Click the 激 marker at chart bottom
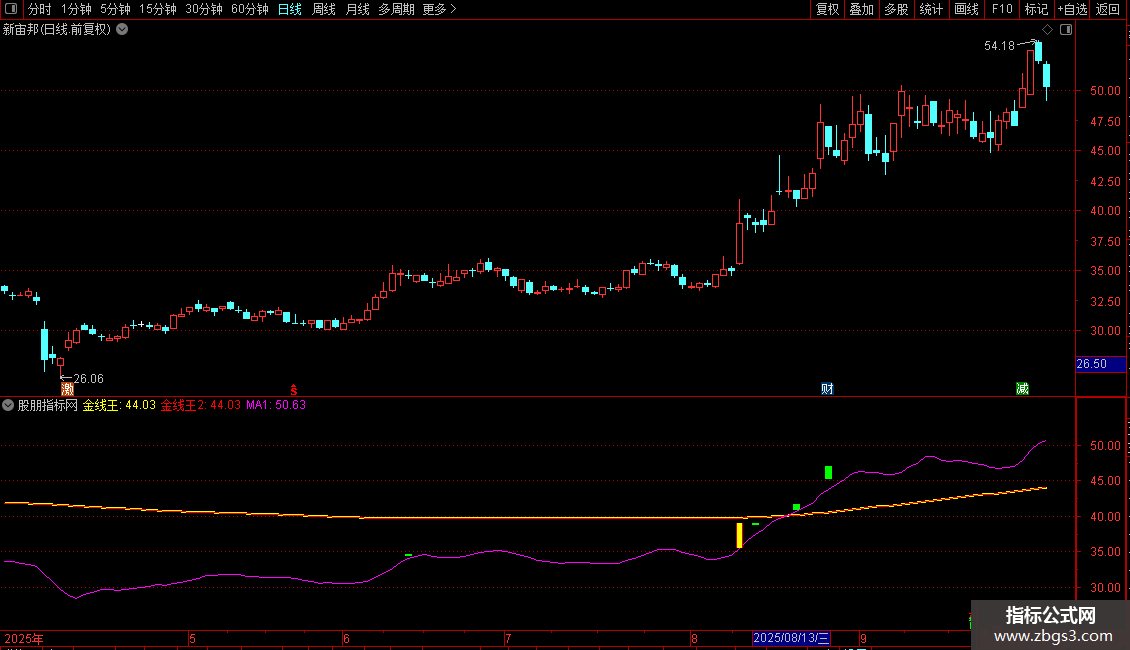This screenshot has height=650, width=1130. [68, 389]
